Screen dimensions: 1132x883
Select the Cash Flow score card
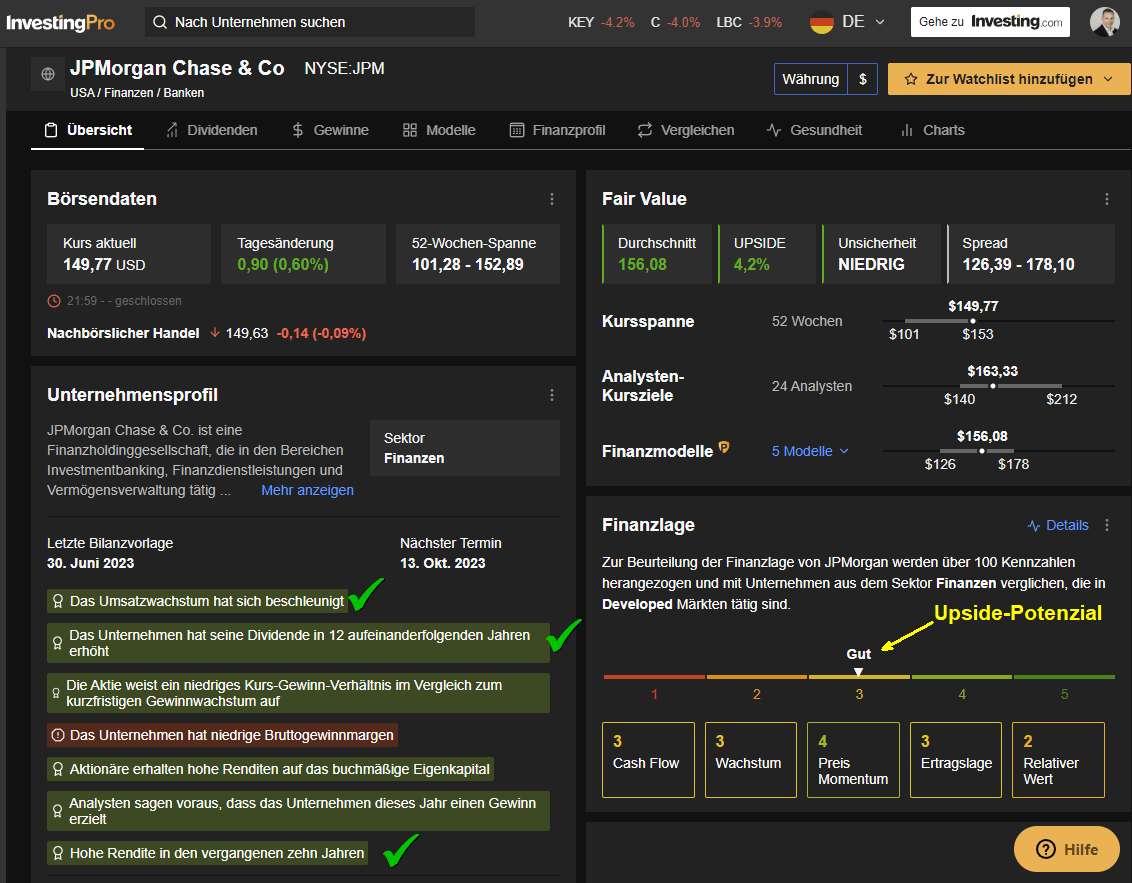pos(648,760)
